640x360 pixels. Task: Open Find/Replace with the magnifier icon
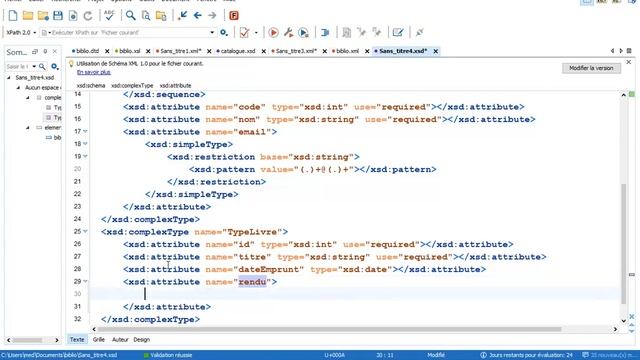click(131, 16)
